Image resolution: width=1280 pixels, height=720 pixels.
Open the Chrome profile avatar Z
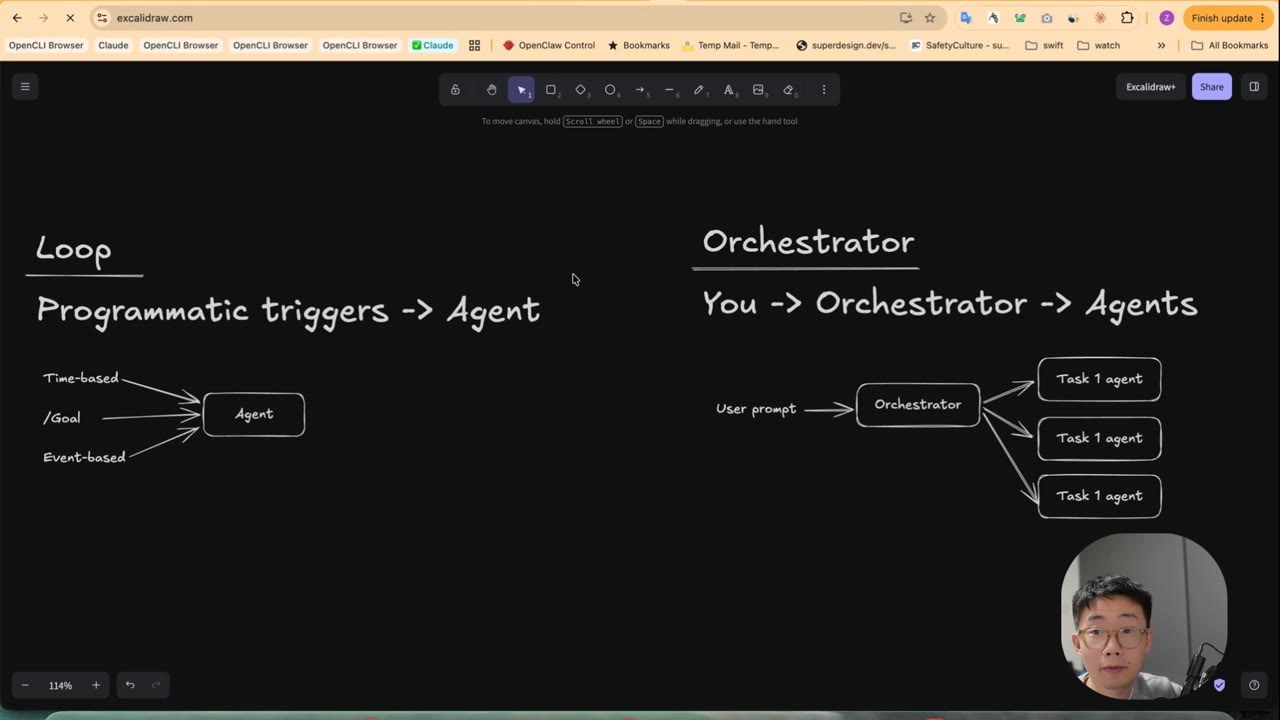[1166, 18]
